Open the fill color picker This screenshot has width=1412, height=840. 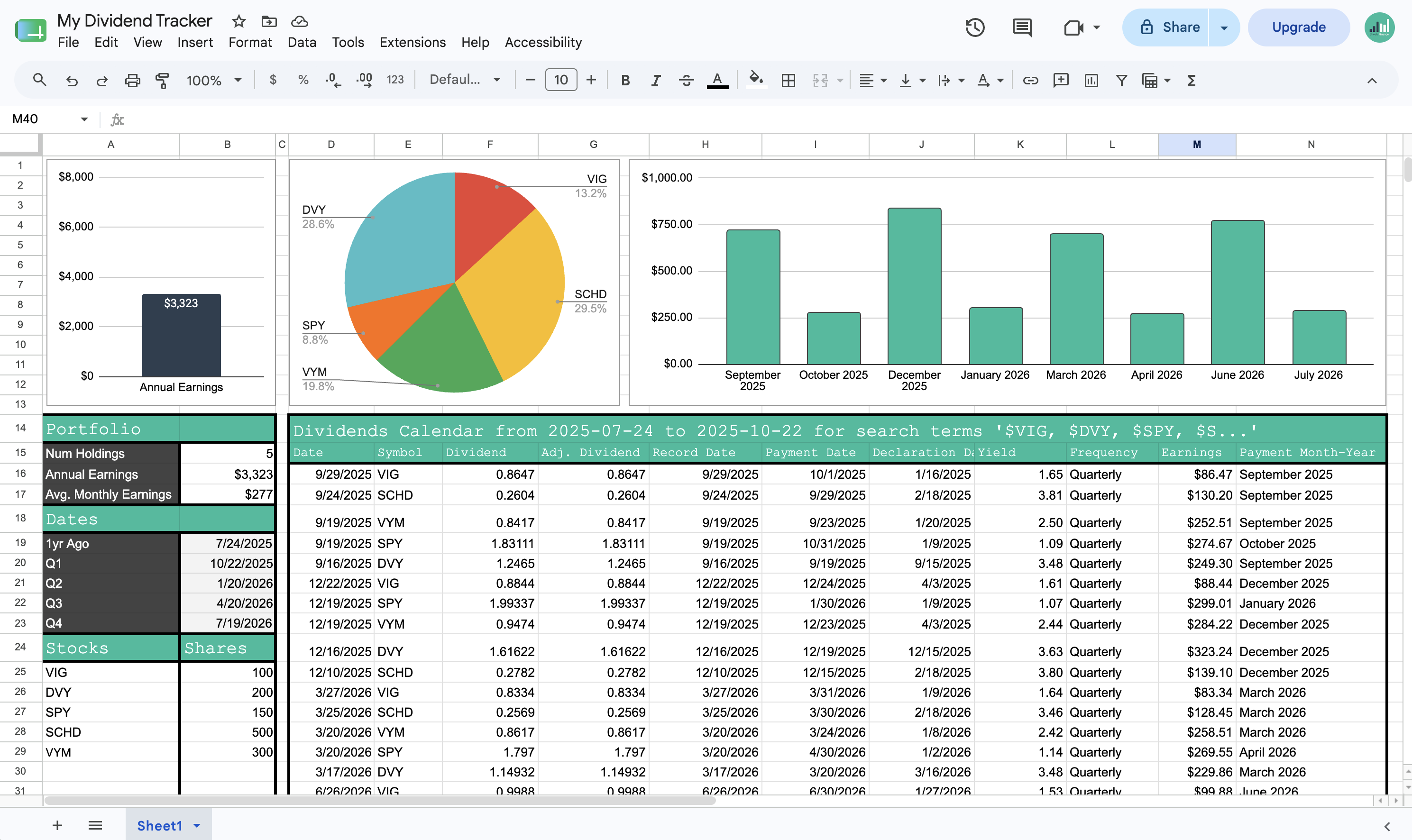(x=756, y=79)
